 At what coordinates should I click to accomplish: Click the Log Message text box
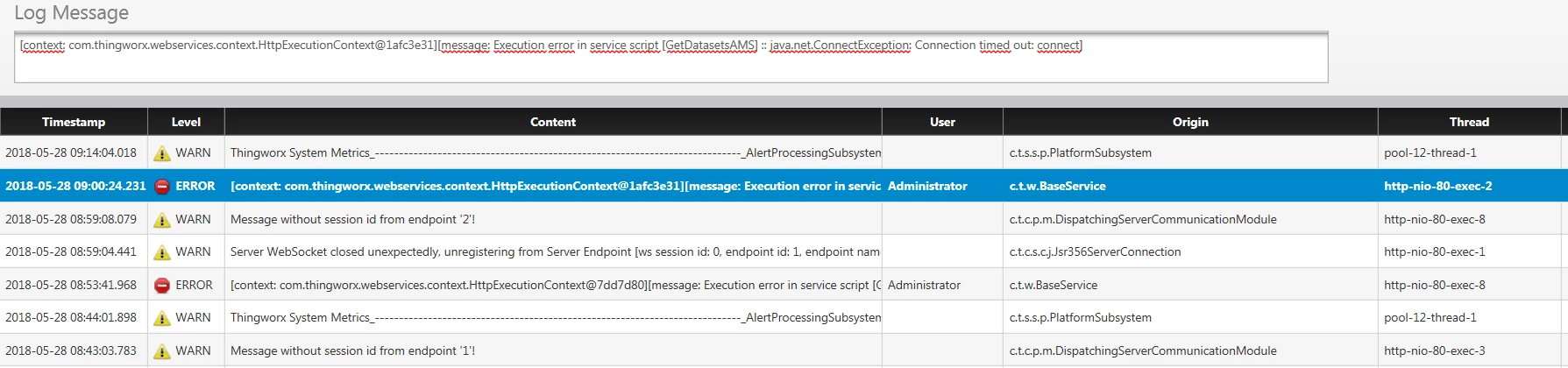tap(671, 57)
